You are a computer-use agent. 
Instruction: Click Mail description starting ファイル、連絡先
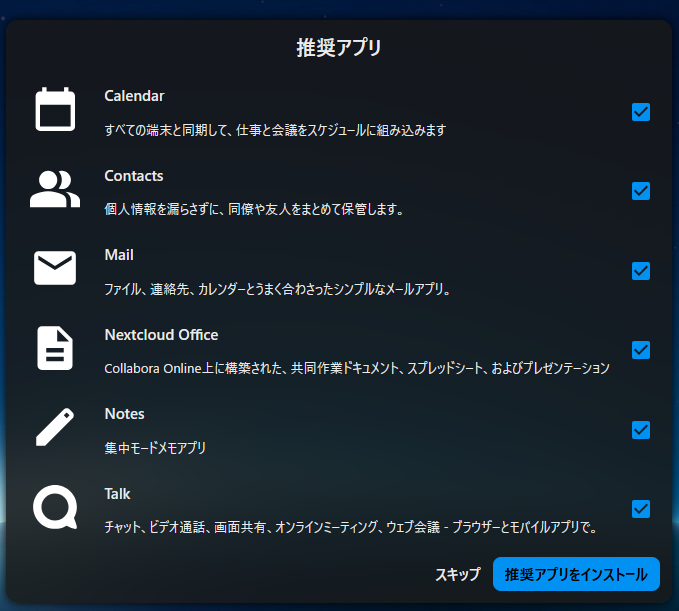pyautogui.click(x=277, y=289)
